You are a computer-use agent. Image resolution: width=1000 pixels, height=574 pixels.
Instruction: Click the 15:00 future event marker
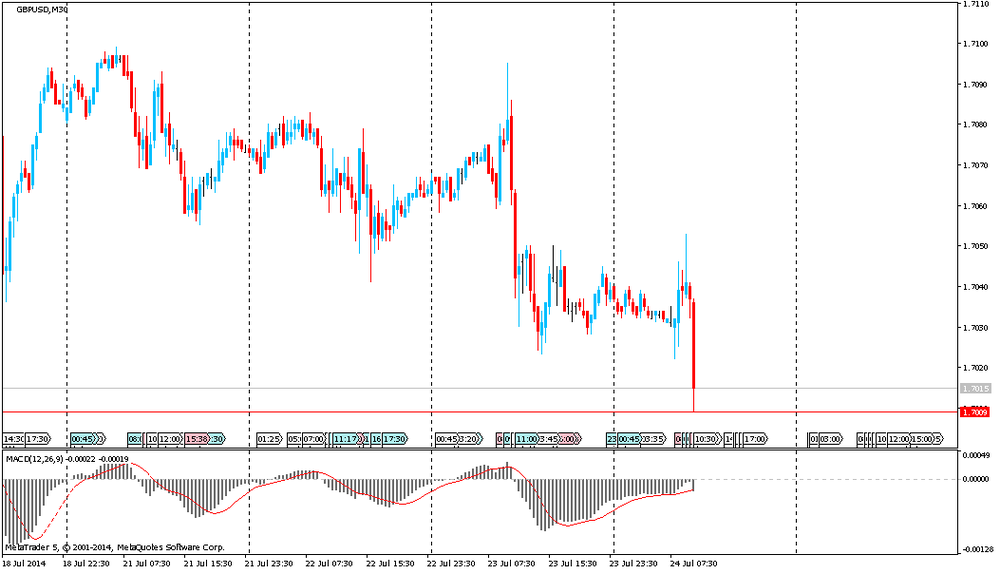[x=920, y=438]
